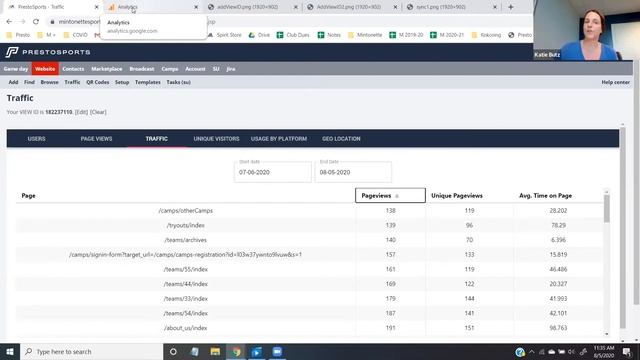This screenshot has height=360, width=640.
Task: Click Templates in the submenu
Action: pos(148,82)
